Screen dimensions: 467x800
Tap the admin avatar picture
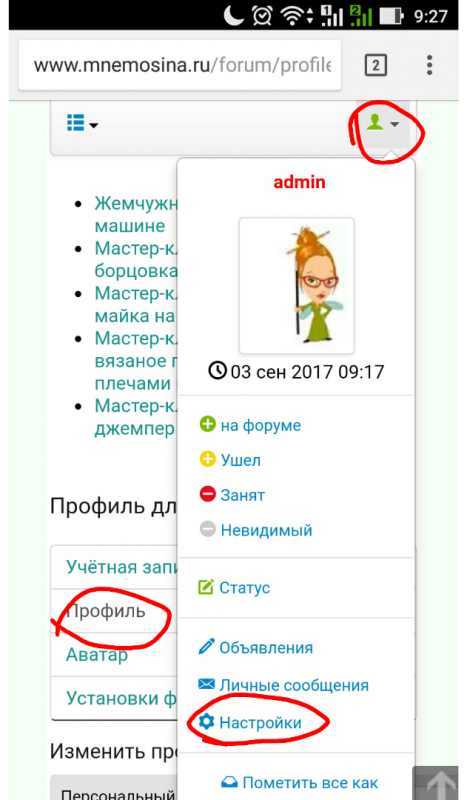296,286
